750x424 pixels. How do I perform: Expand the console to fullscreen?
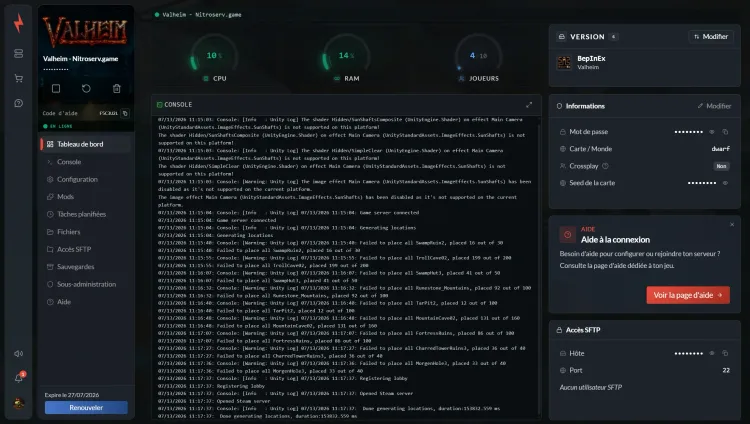click(x=529, y=105)
